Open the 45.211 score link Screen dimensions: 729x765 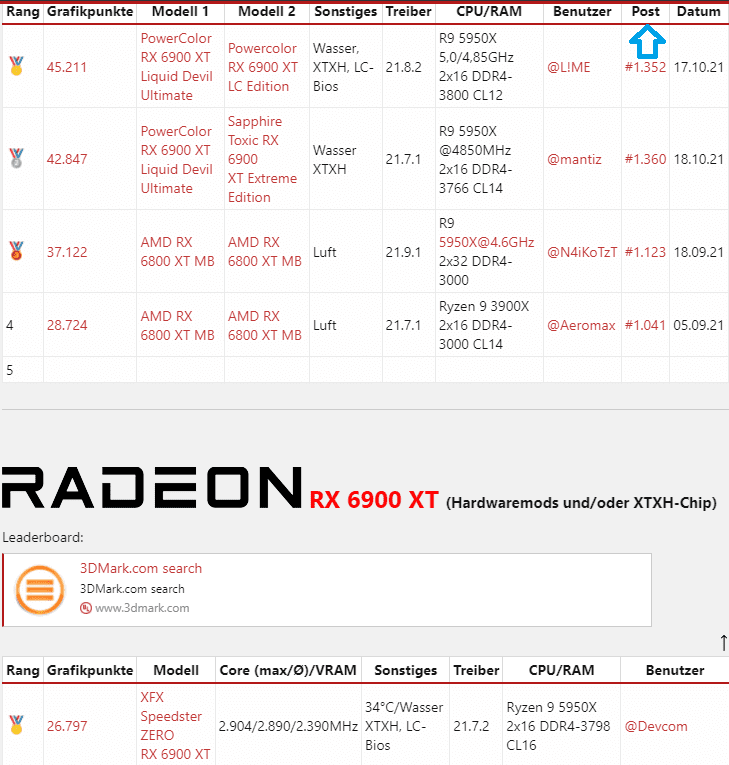67,67
